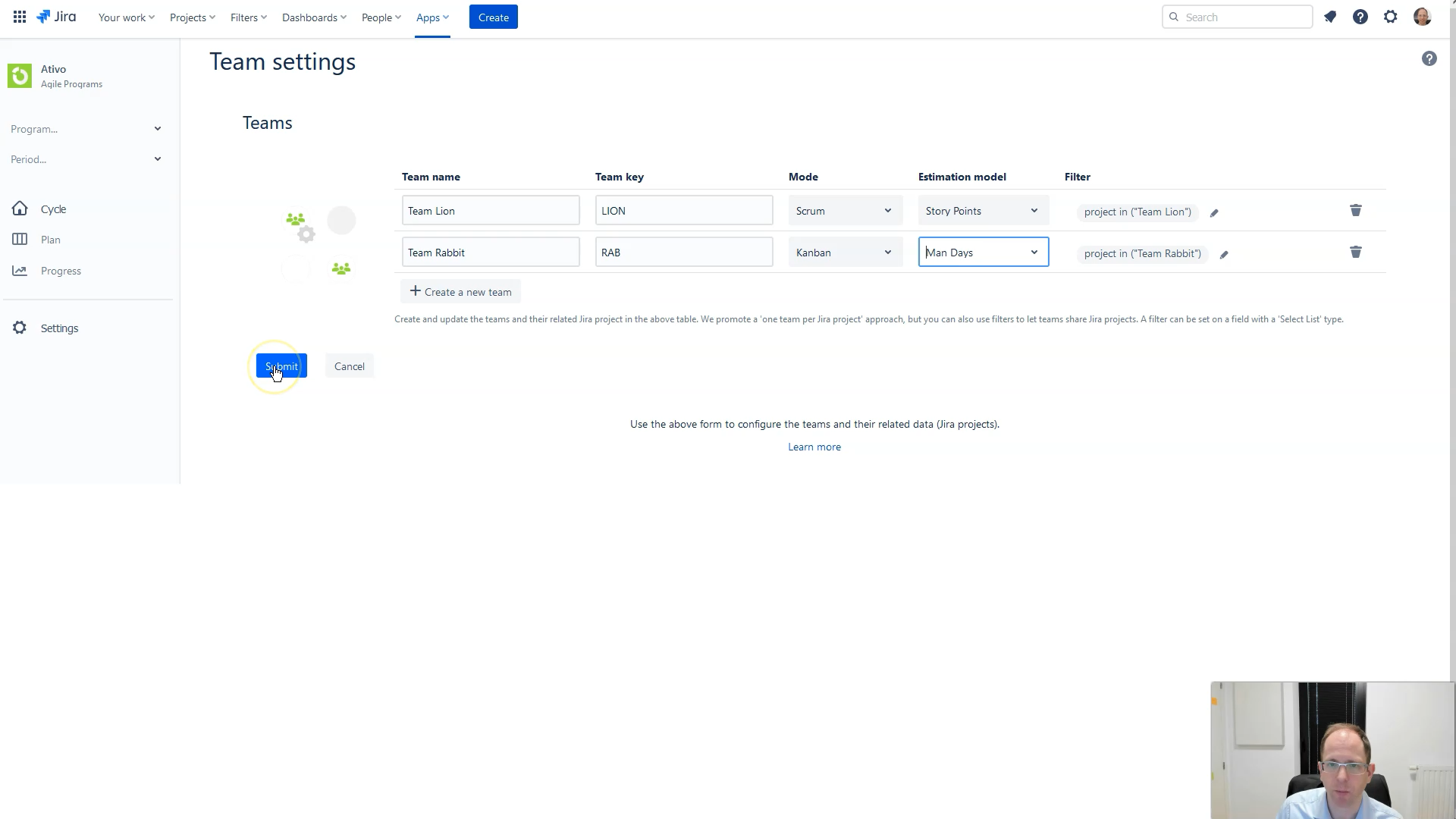Click Create a new team
The height and width of the screenshot is (819, 1456).
[460, 292]
